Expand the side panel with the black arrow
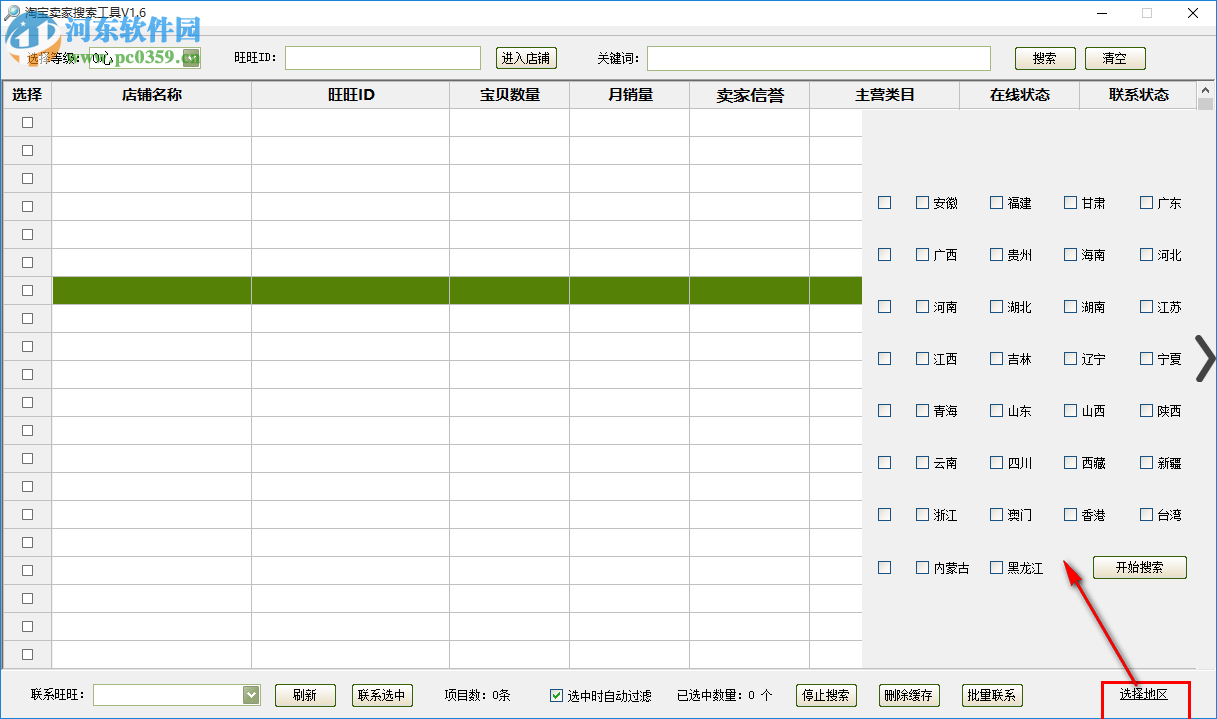 tap(1205, 360)
